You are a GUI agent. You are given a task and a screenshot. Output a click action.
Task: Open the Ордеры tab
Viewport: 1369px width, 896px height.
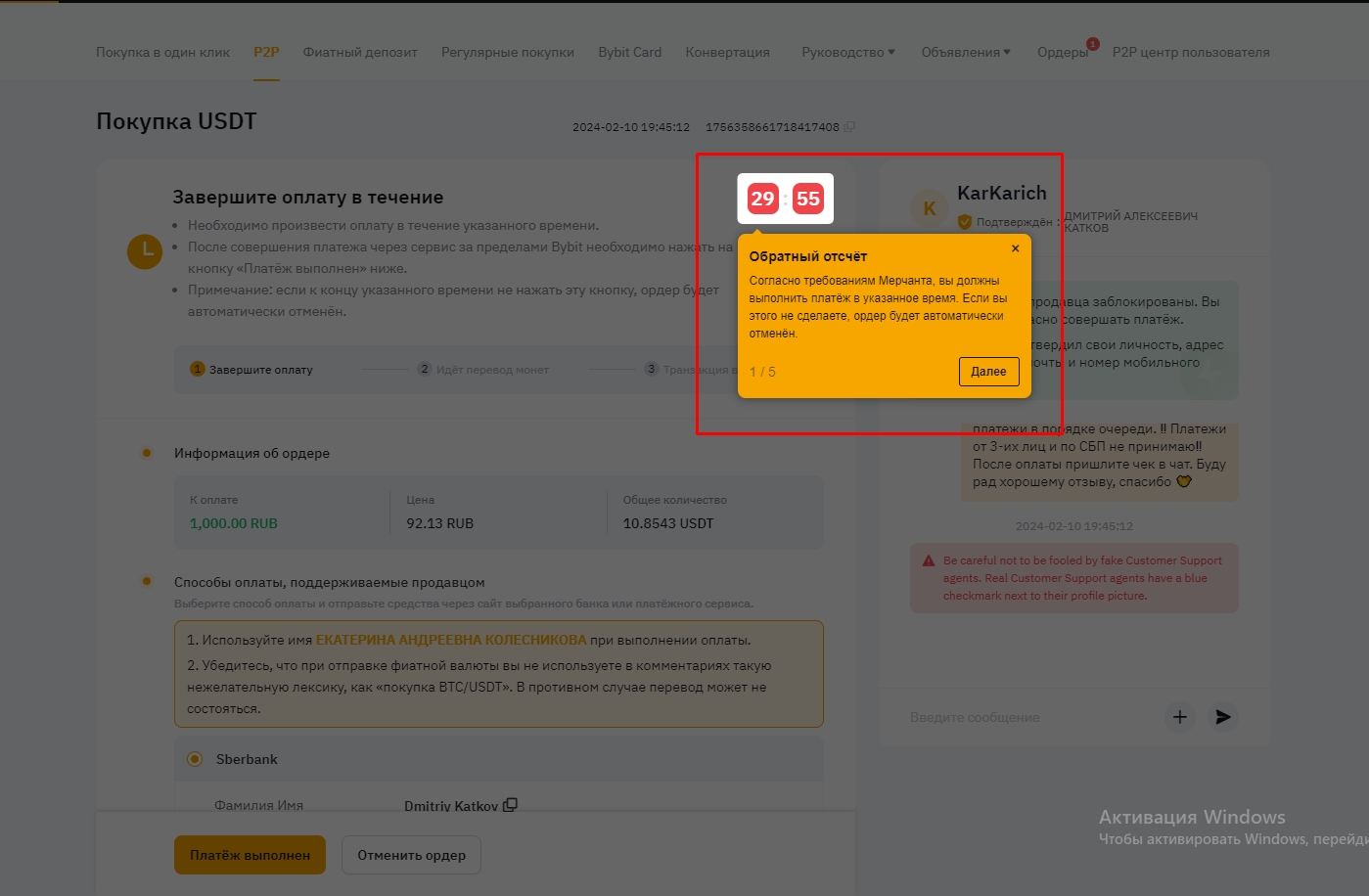1063,52
